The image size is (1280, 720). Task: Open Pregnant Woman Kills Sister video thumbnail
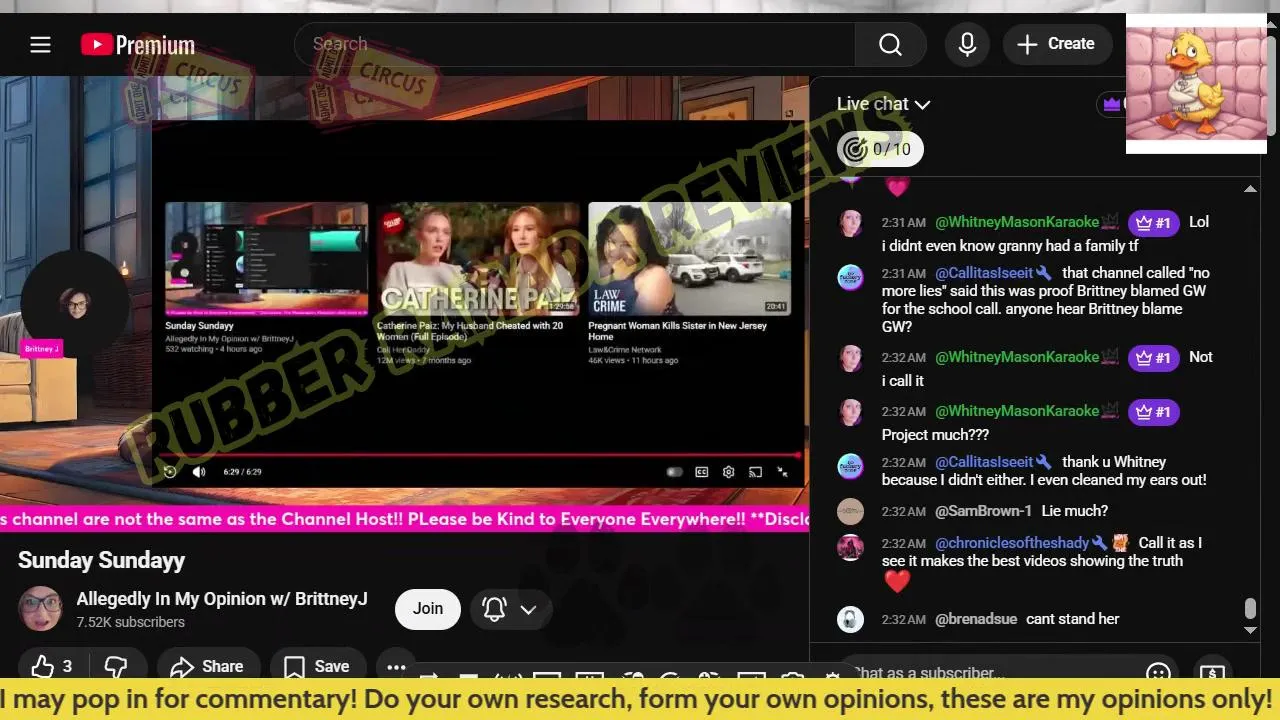pos(690,259)
